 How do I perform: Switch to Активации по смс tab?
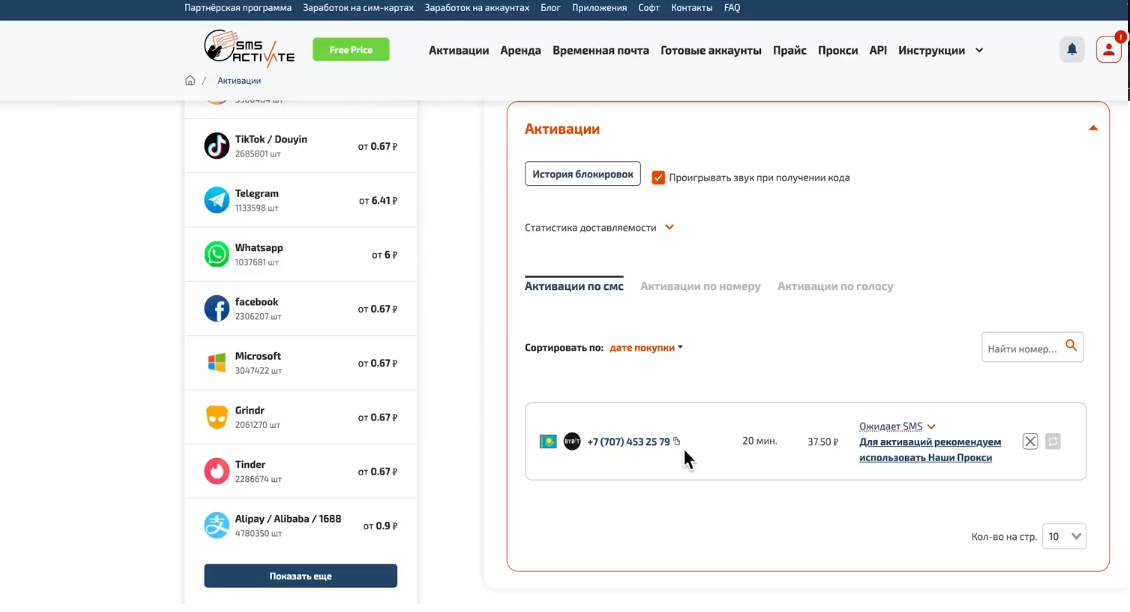pos(574,286)
